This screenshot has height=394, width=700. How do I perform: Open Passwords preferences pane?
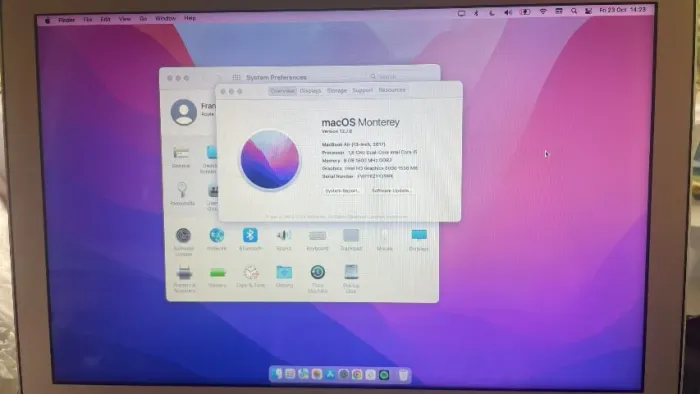coord(182,191)
